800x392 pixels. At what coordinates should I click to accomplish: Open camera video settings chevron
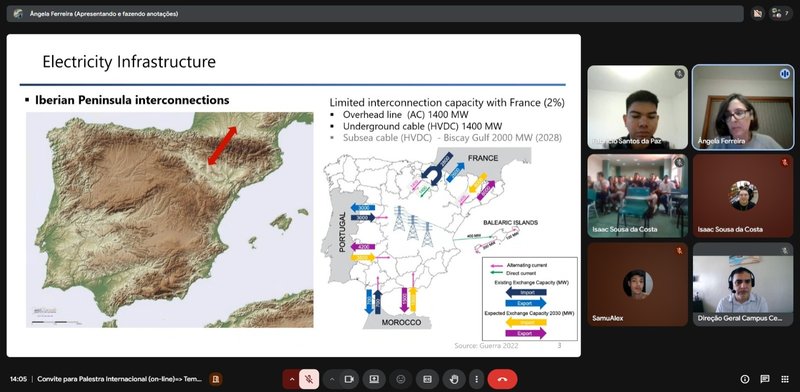click(332, 379)
